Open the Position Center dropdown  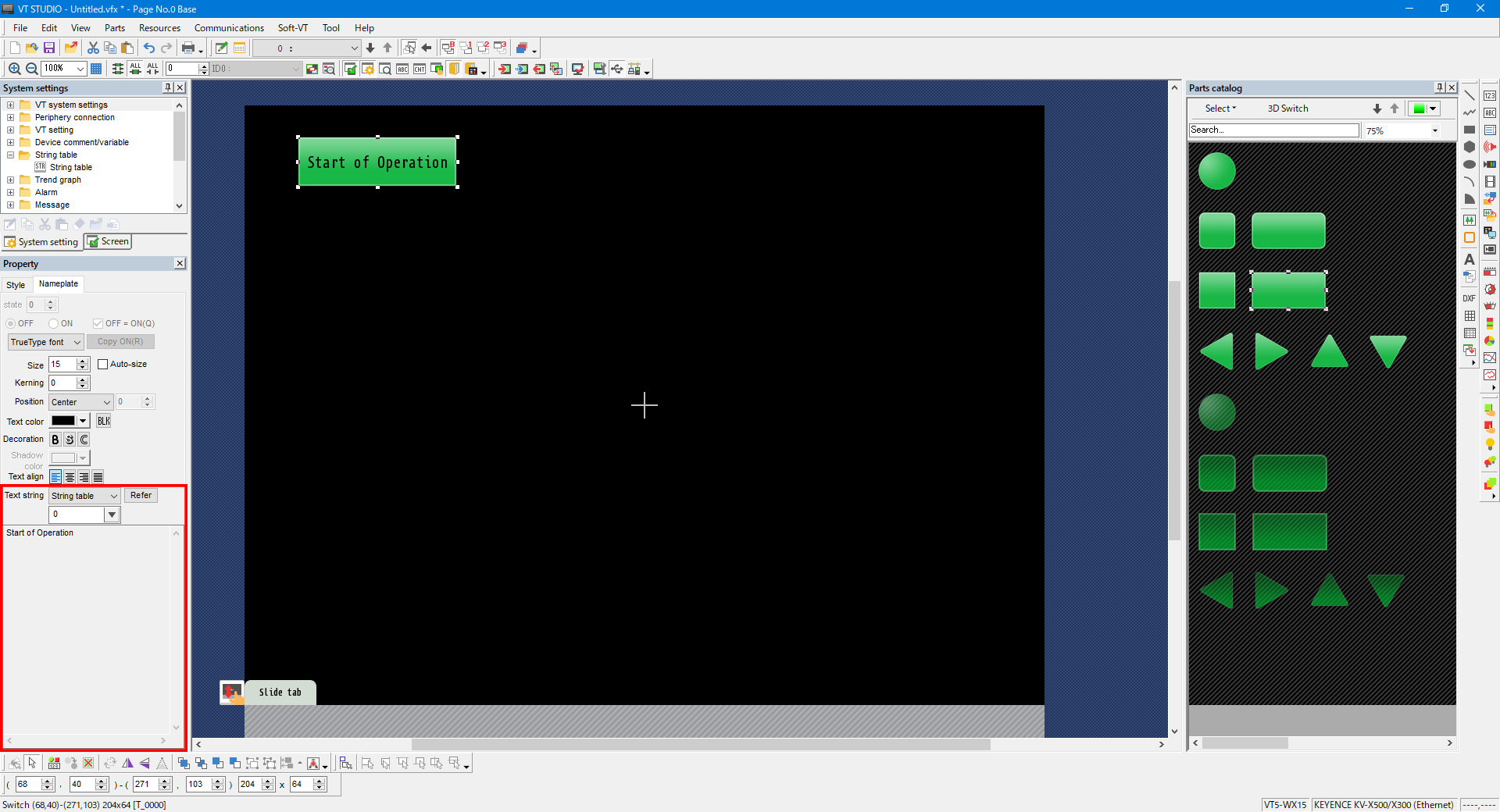(80, 403)
